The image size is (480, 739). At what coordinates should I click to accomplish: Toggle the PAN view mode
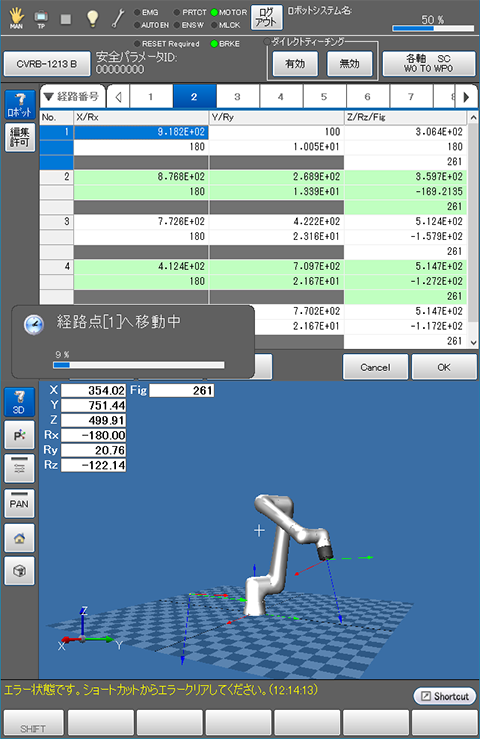(19, 503)
